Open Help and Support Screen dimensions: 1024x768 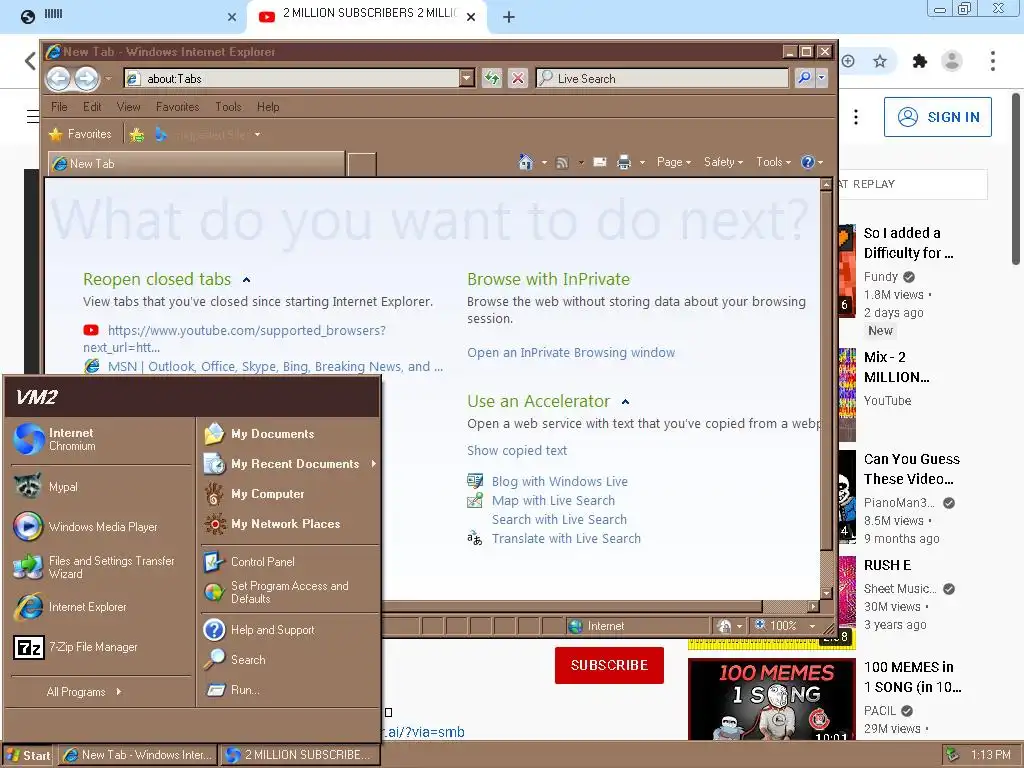coord(289,630)
